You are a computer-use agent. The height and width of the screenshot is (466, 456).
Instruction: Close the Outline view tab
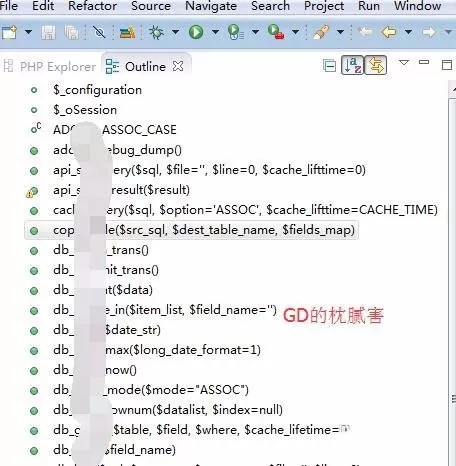[x=178, y=66]
